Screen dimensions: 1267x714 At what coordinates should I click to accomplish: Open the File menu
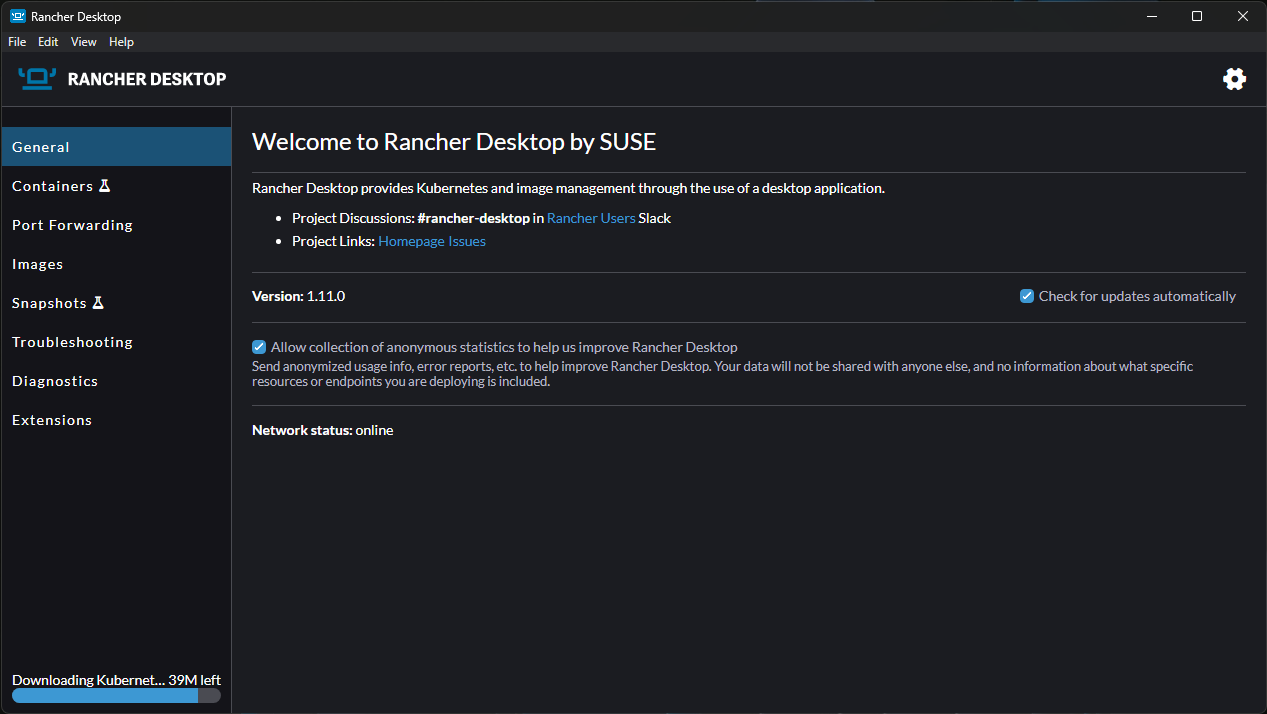[x=17, y=42]
